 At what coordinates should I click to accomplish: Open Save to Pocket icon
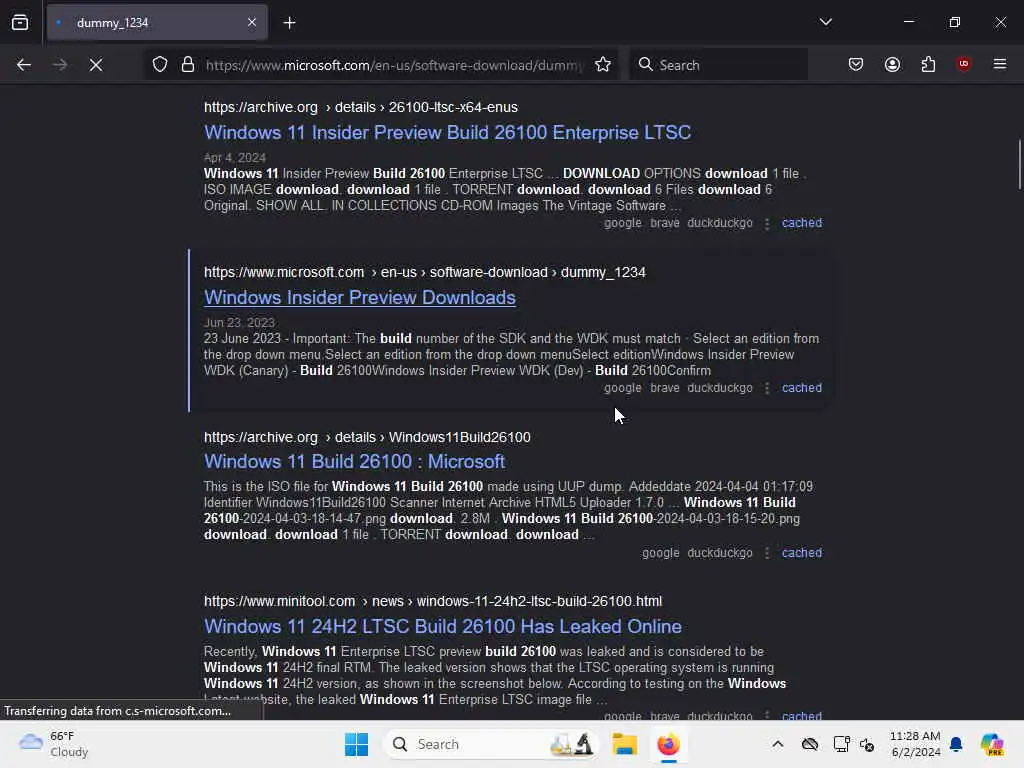point(856,65)
